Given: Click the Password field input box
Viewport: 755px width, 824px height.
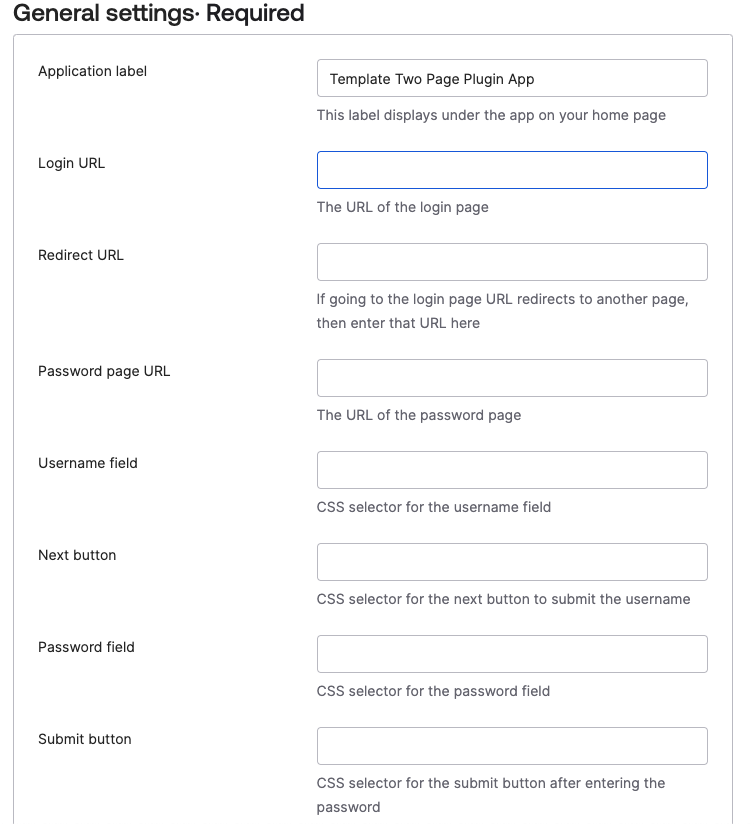Looking at the screenshot, I should (512, 654).
